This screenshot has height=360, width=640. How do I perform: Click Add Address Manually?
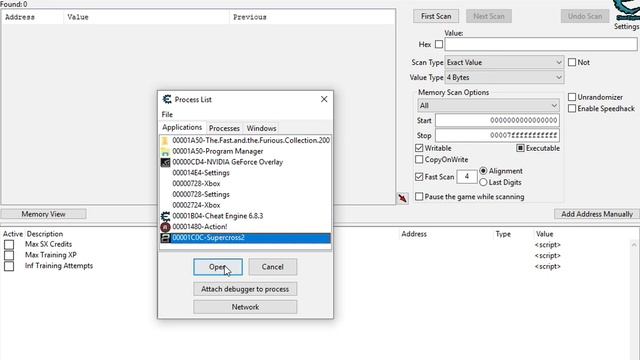[597, 214]
